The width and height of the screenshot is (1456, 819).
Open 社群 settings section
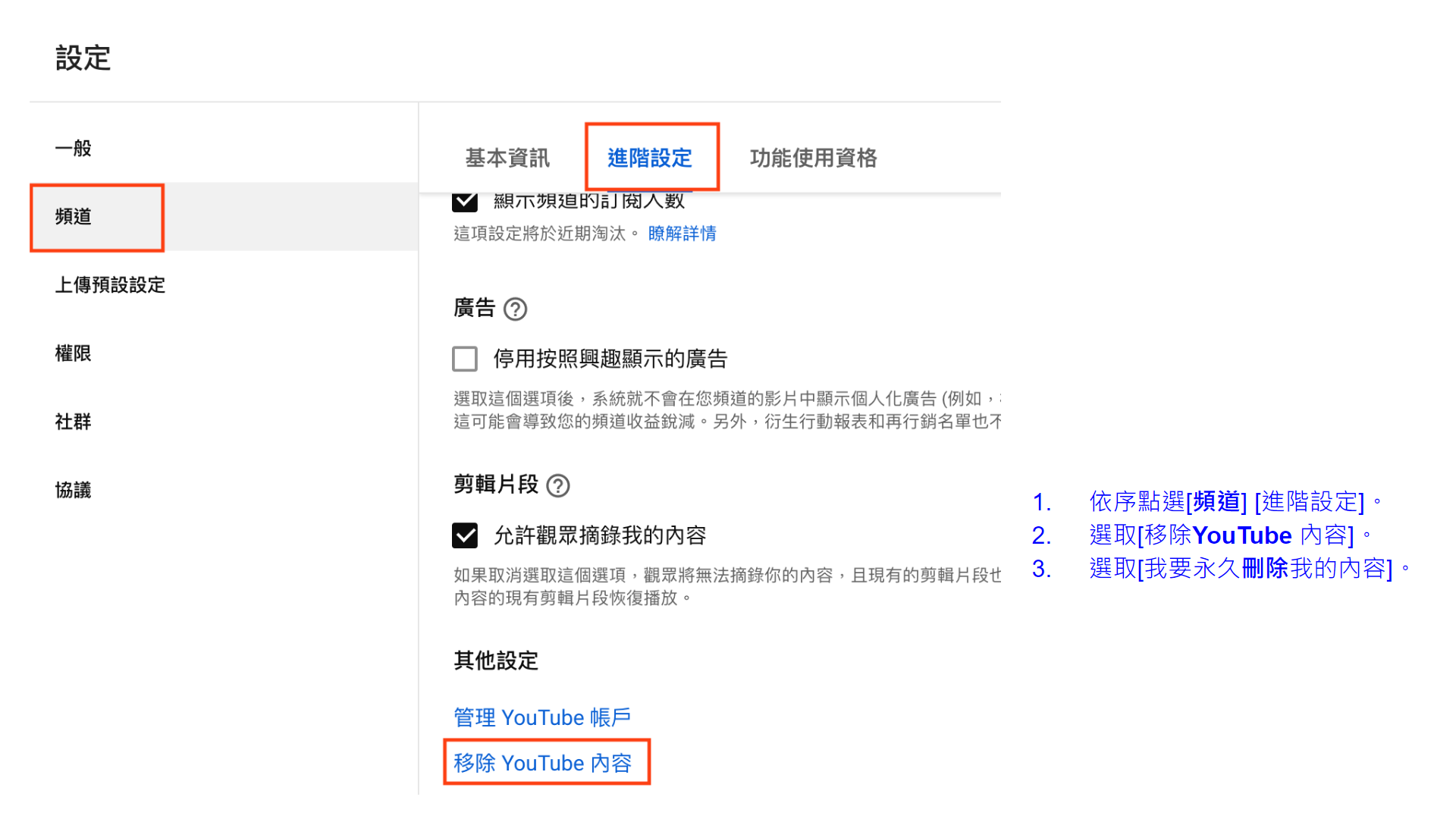74,422
